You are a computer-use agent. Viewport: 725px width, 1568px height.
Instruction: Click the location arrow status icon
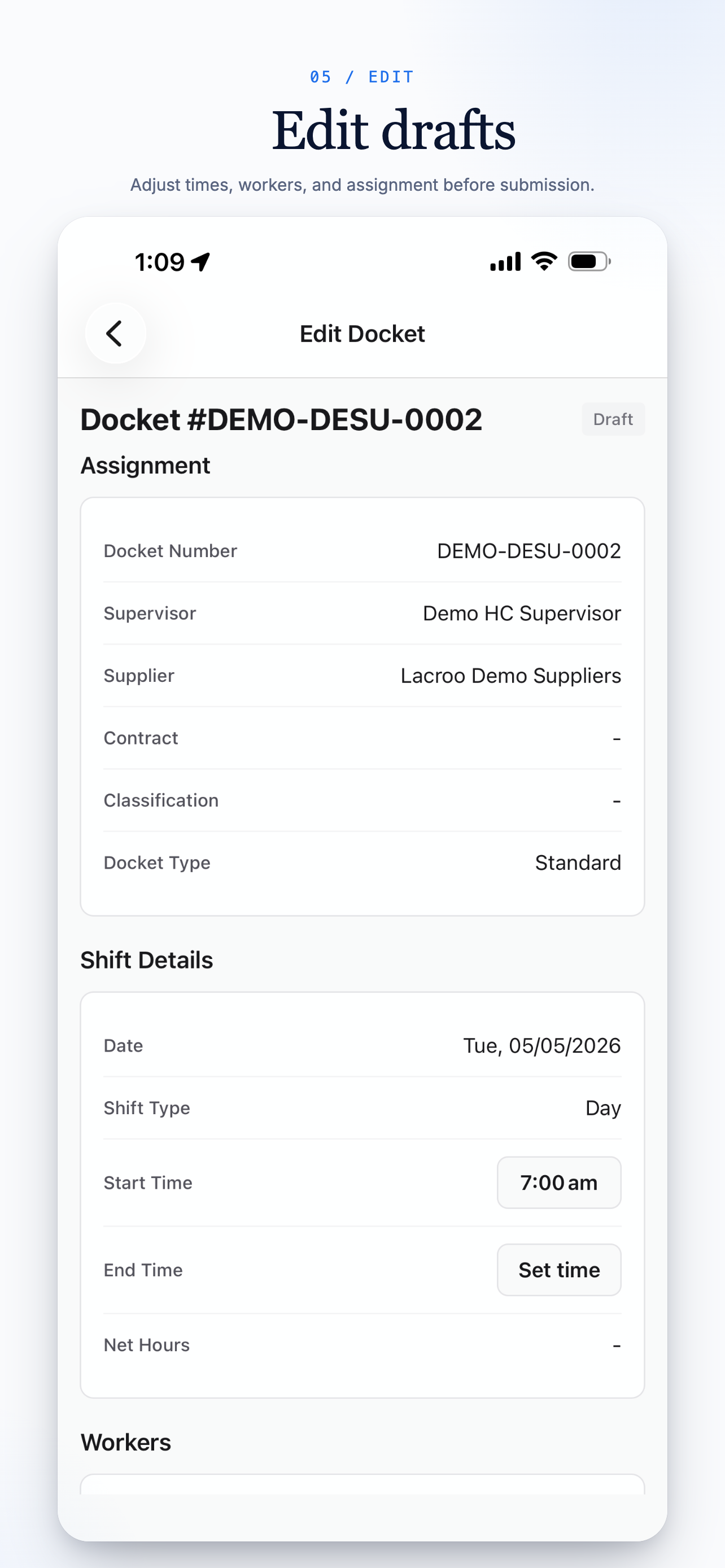click(201, 262)
